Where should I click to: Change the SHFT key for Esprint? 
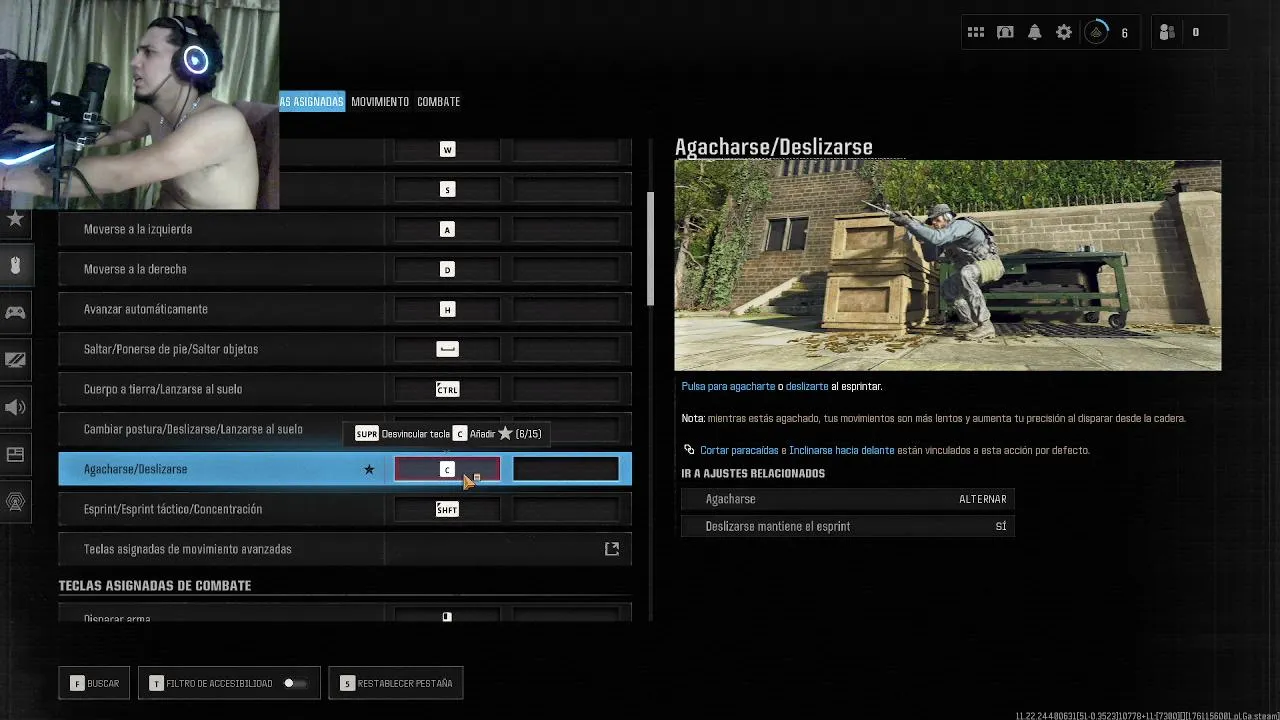point(447,509)
